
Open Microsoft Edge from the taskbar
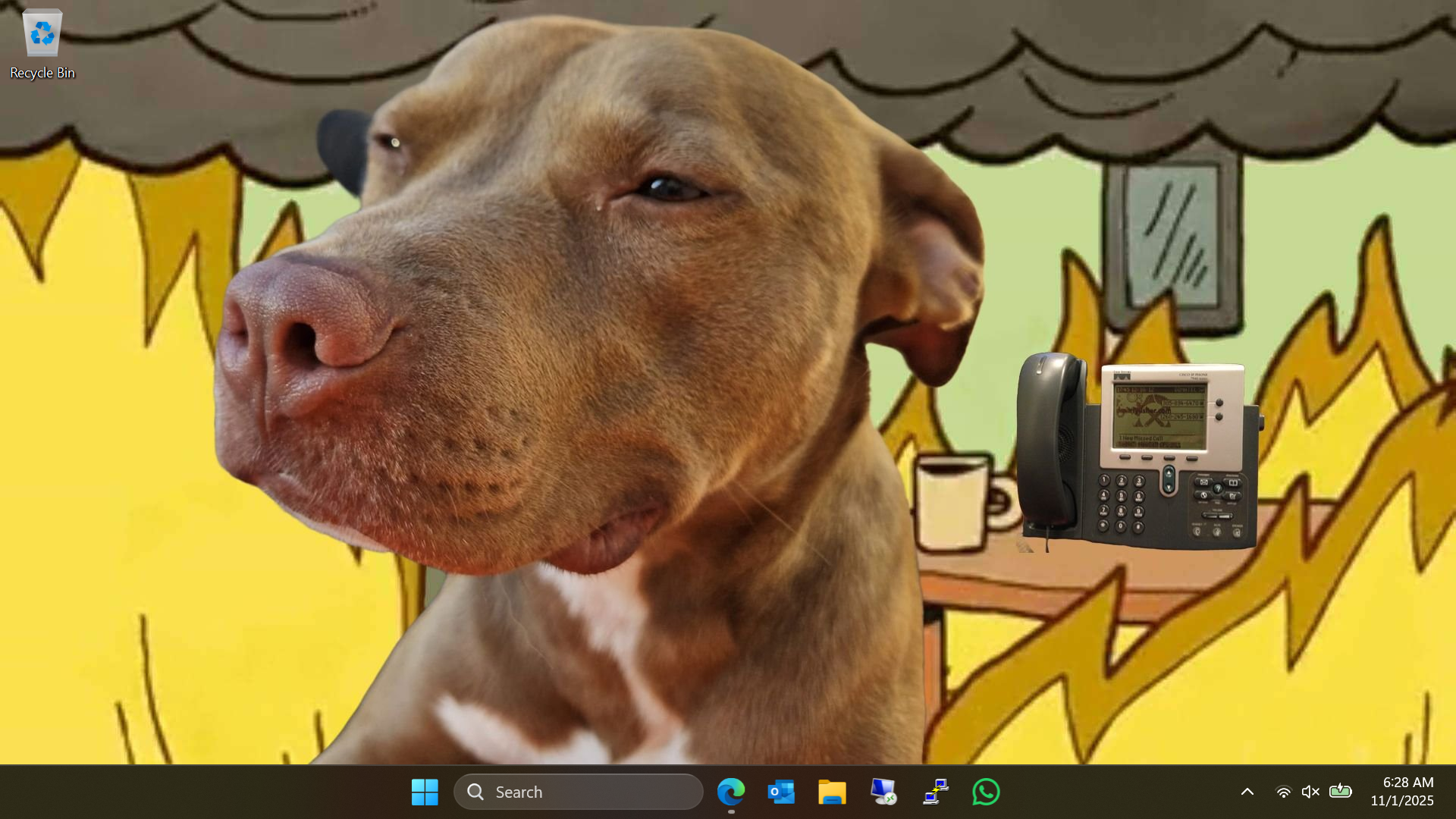(730, 791)
